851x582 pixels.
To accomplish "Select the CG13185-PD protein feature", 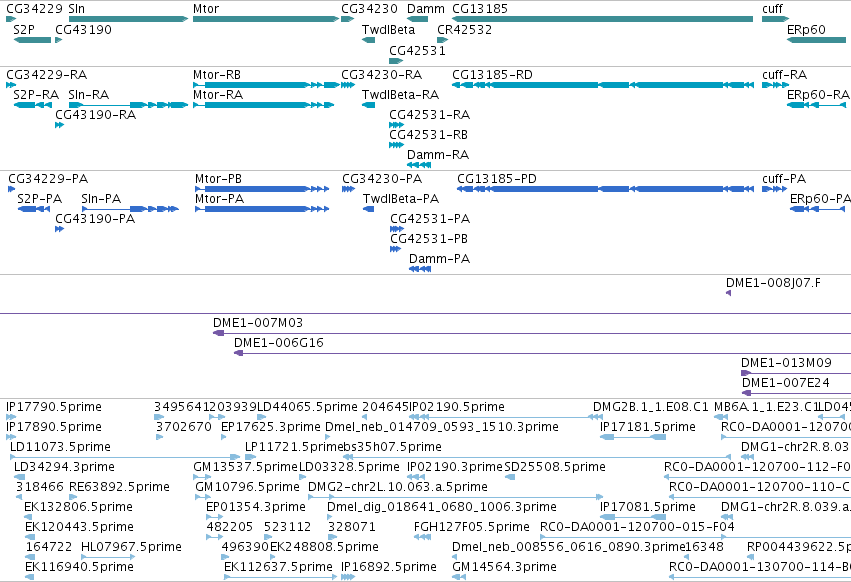I will tap(605, 189).
